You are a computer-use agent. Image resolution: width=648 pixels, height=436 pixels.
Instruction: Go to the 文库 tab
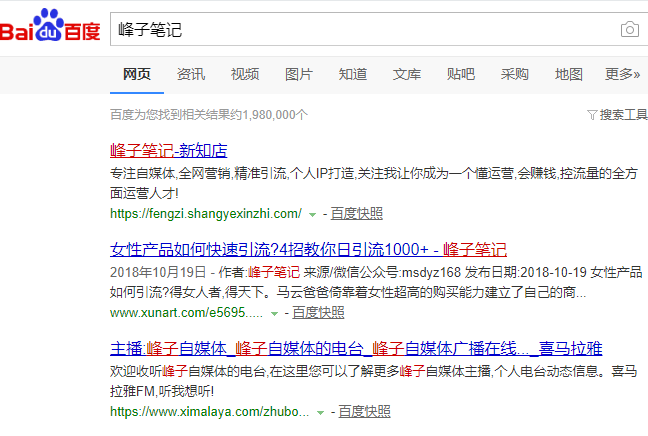407,74
